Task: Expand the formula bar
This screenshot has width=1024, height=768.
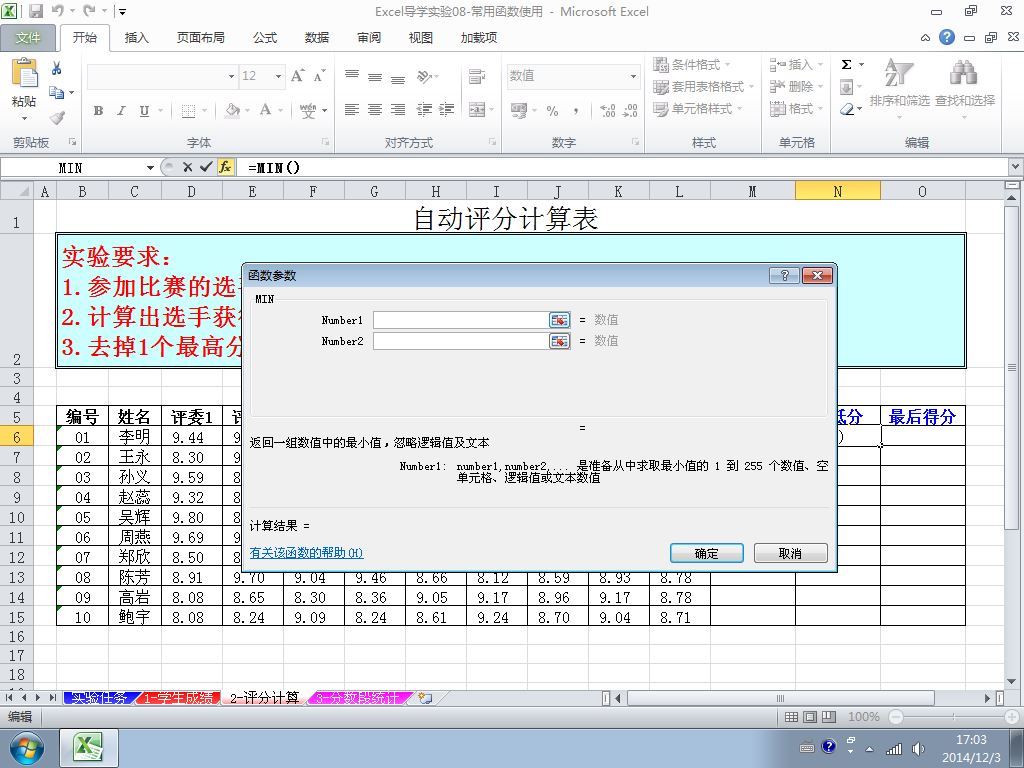Action: pos(1016,167)
